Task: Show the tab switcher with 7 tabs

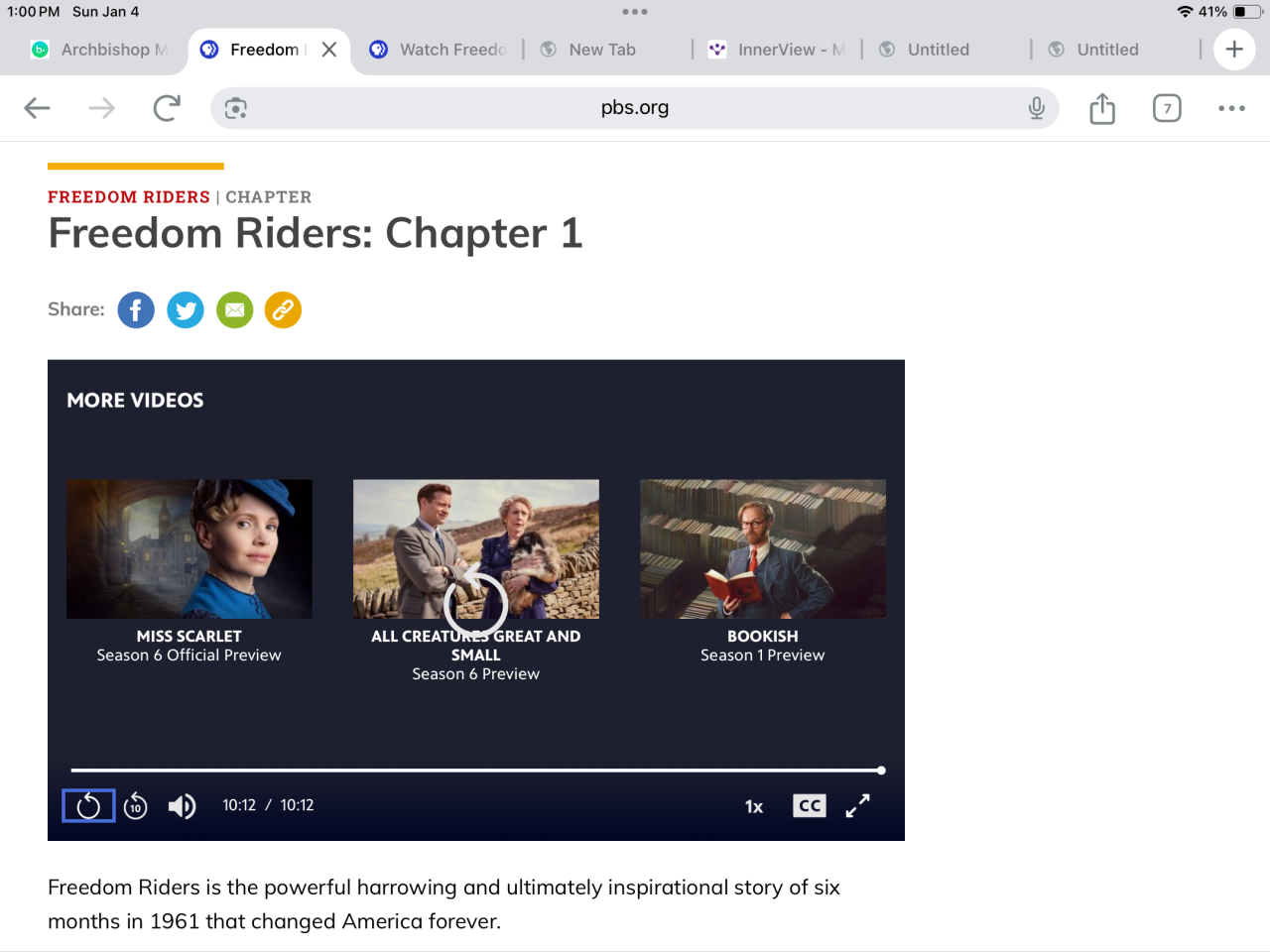Action: 1167,108
